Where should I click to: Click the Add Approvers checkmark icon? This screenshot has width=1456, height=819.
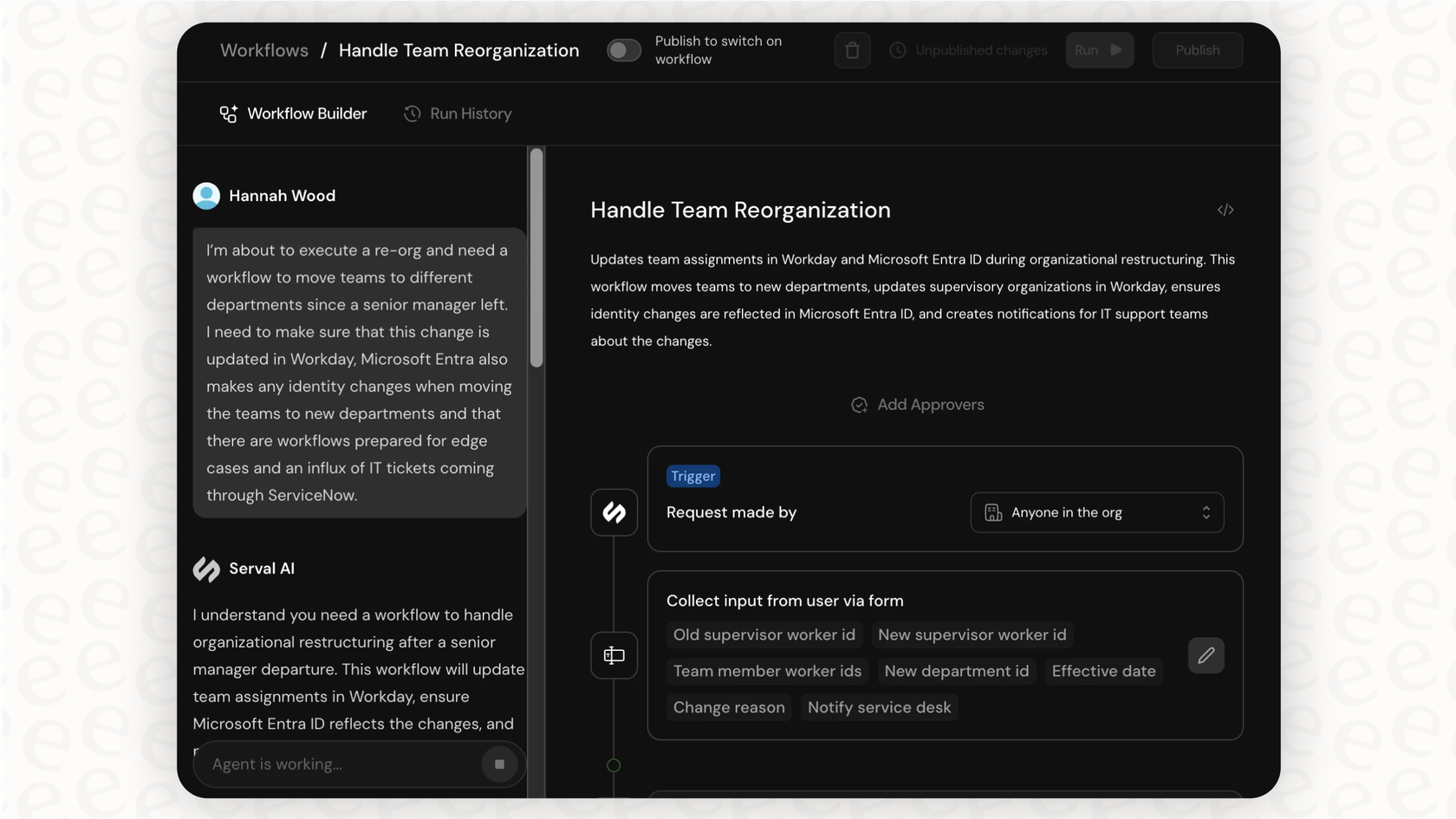(859, 404)
